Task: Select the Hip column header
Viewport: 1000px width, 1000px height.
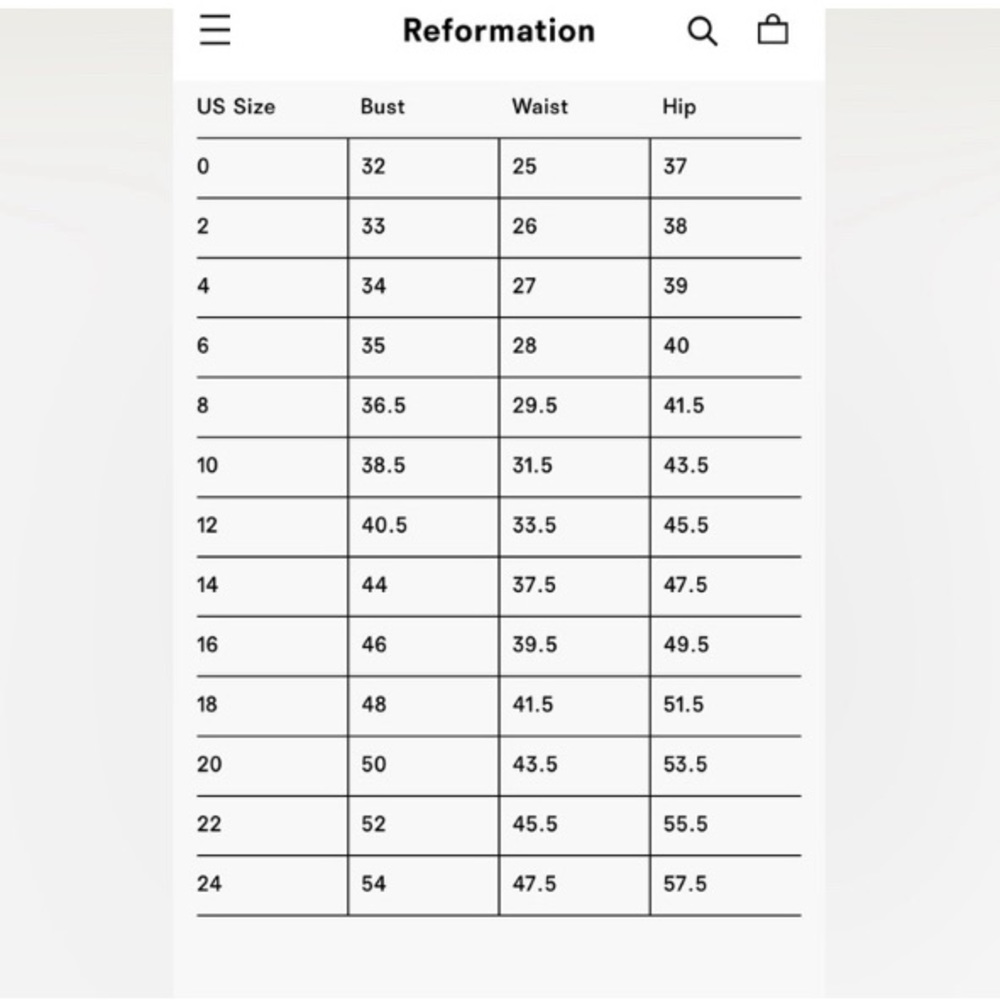Action: click(679, 107)
